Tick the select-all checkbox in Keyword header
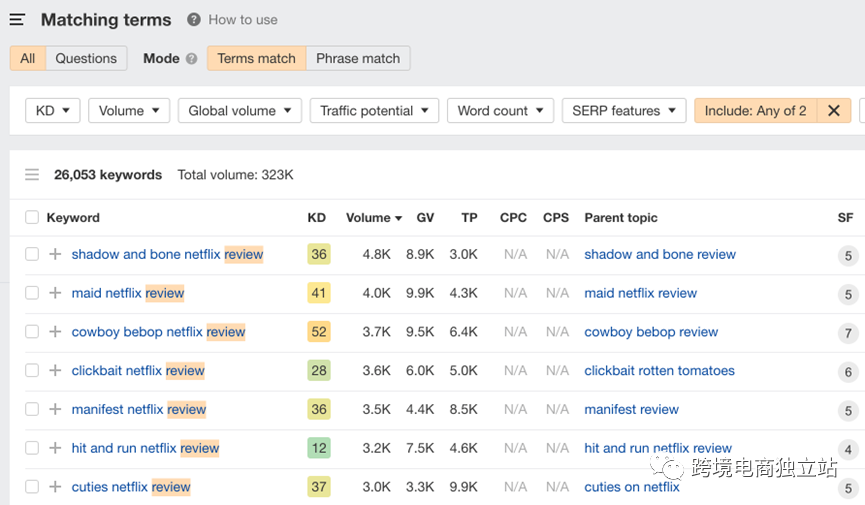865x505 pixels. (x=32, y=217)
